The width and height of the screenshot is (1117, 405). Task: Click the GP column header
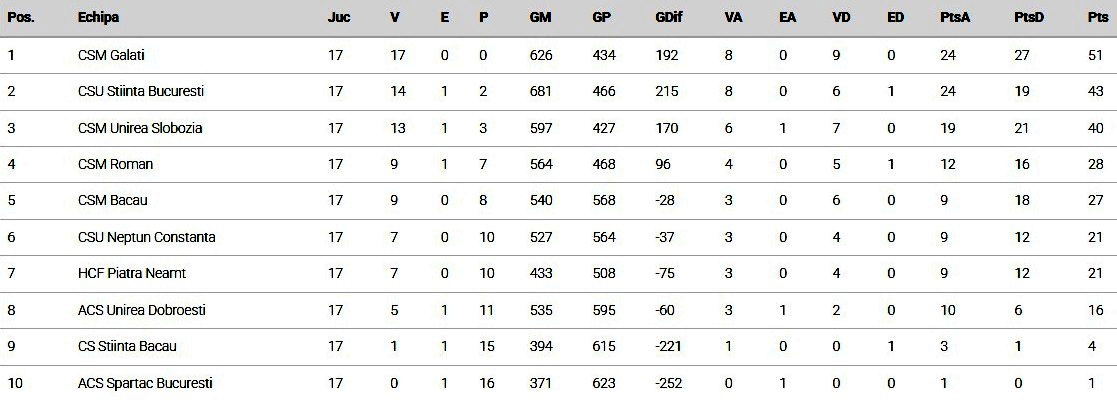(602, 18)
